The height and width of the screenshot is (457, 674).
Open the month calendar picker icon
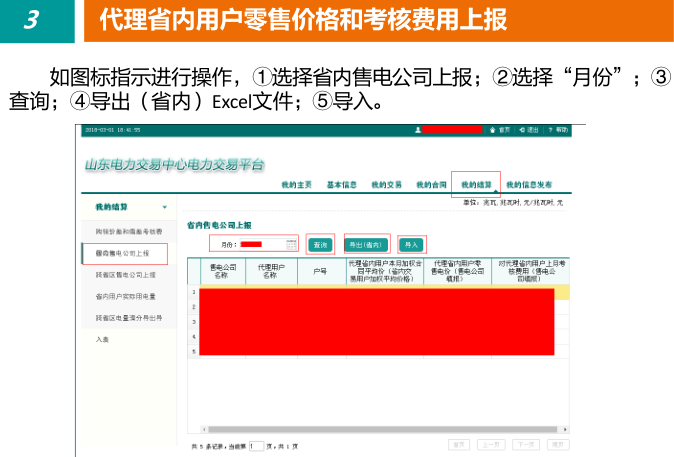point(292,244)
